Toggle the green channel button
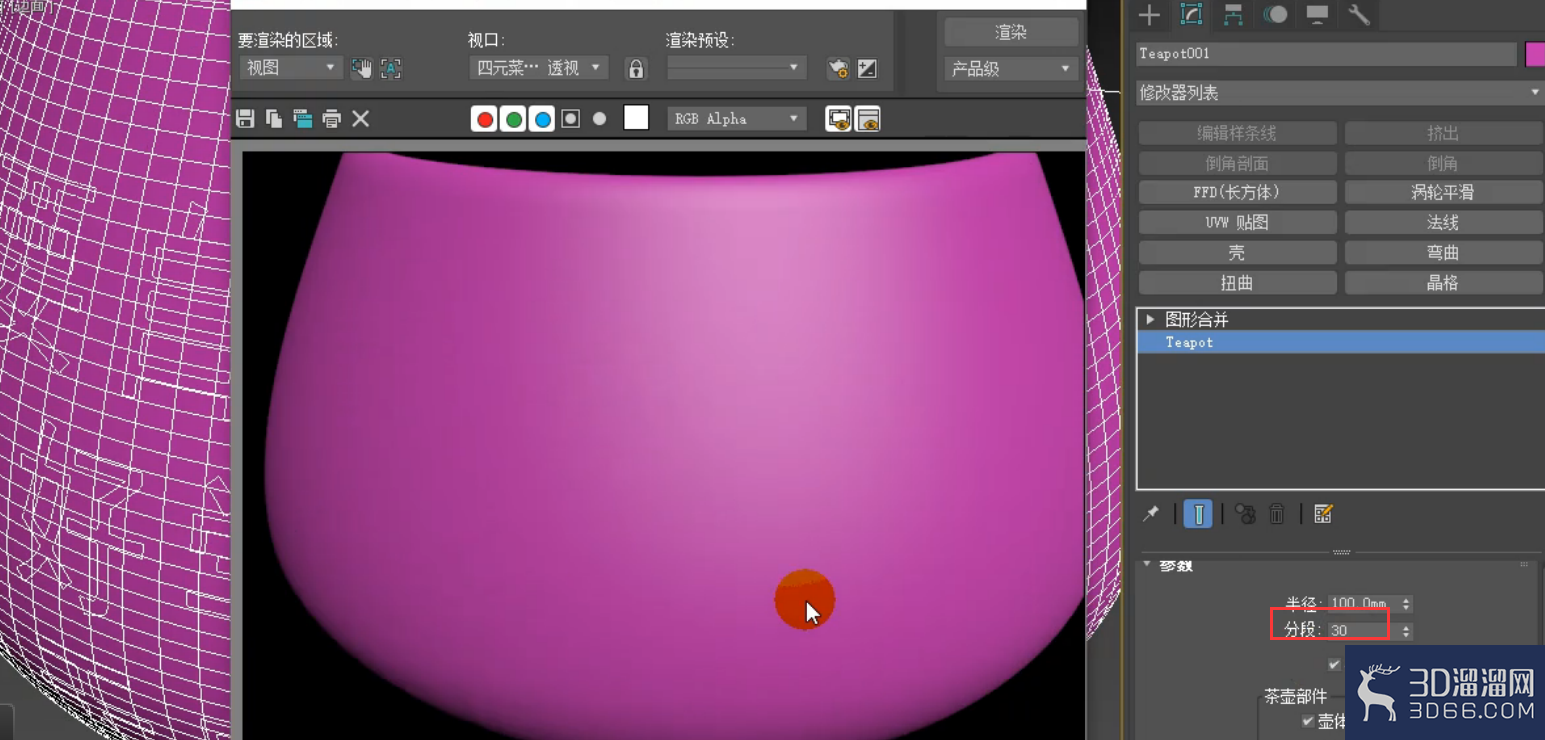1545x740 pixels. [514, 119]
